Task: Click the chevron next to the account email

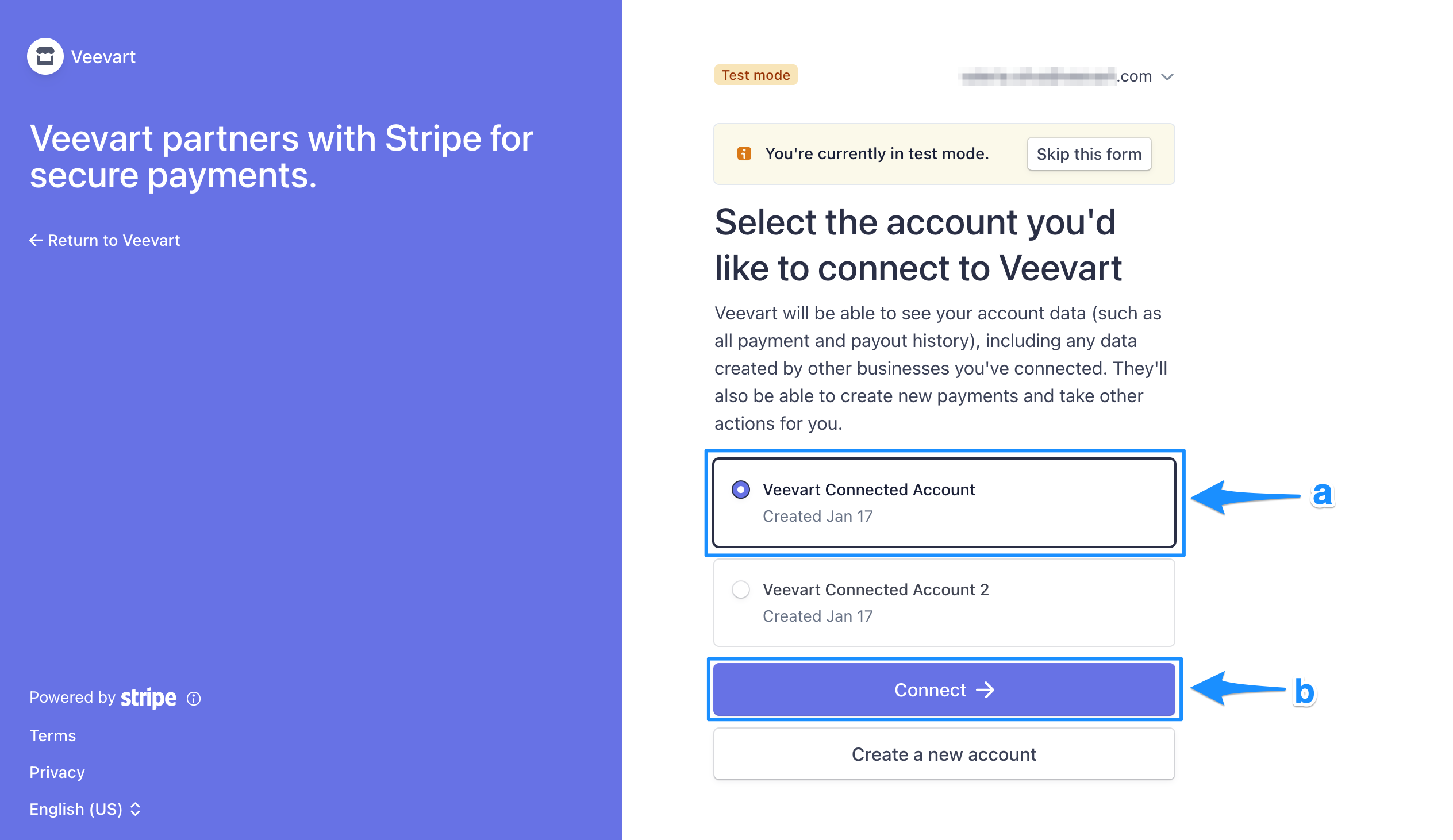Action: [1168, 76]
